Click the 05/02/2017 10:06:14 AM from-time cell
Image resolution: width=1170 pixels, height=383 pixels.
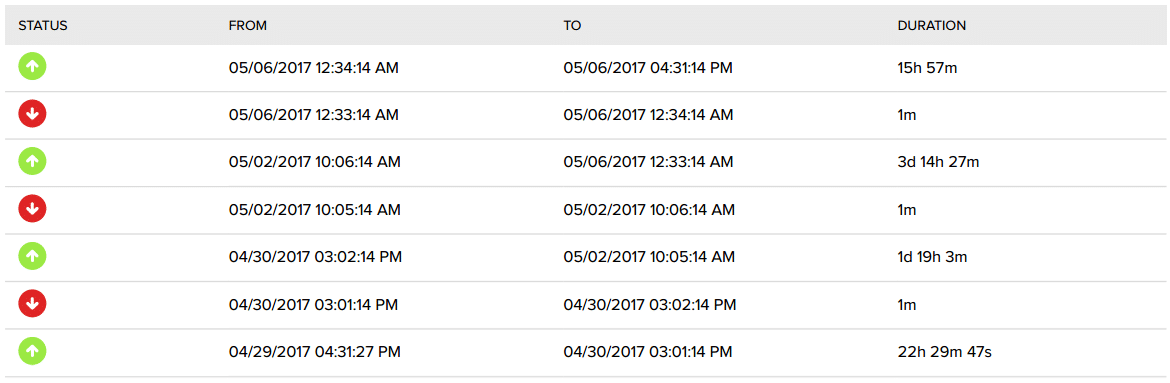click(315, 163)
